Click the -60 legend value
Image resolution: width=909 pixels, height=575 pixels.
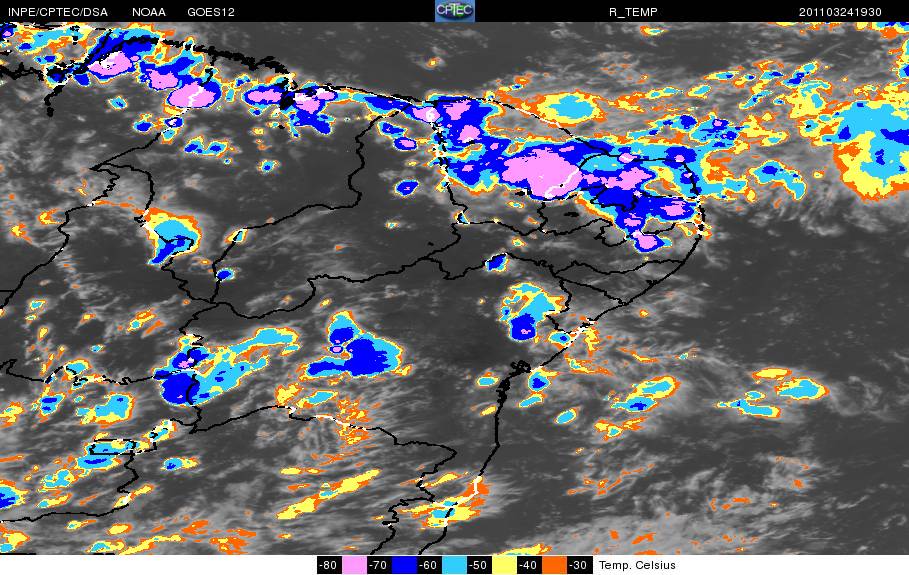[429, 565]
